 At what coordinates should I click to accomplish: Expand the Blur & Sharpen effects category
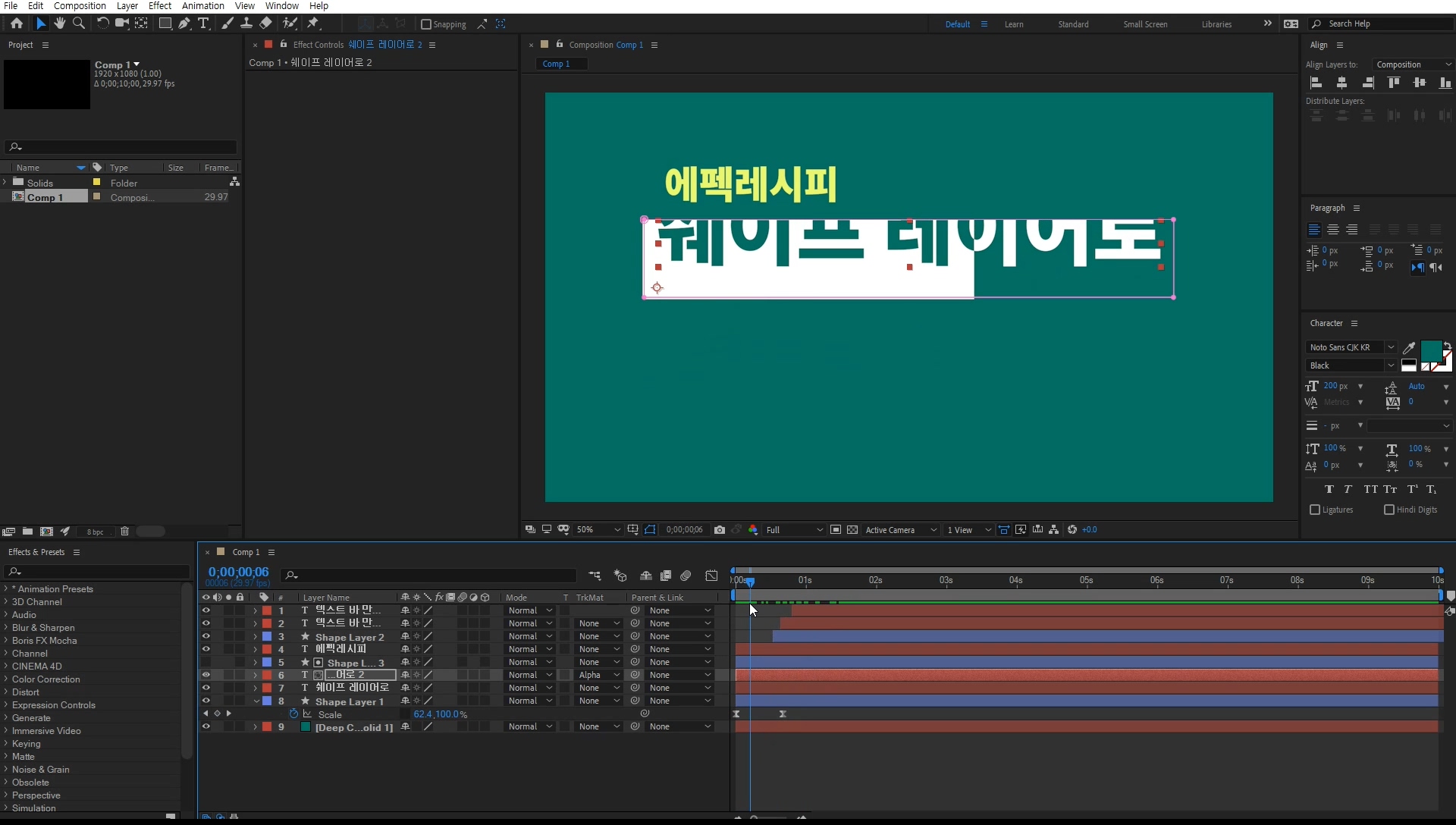click(6, 628)
